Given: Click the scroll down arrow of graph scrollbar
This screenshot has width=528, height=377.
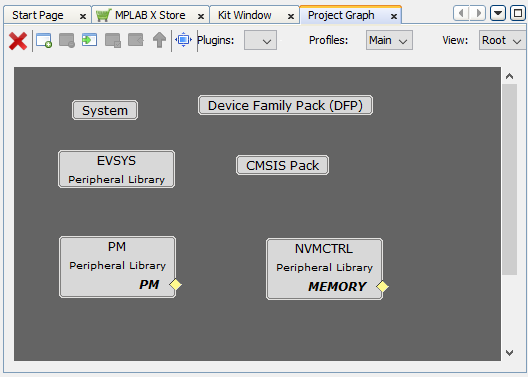Looking at the screenshot, I should [509, 352].
